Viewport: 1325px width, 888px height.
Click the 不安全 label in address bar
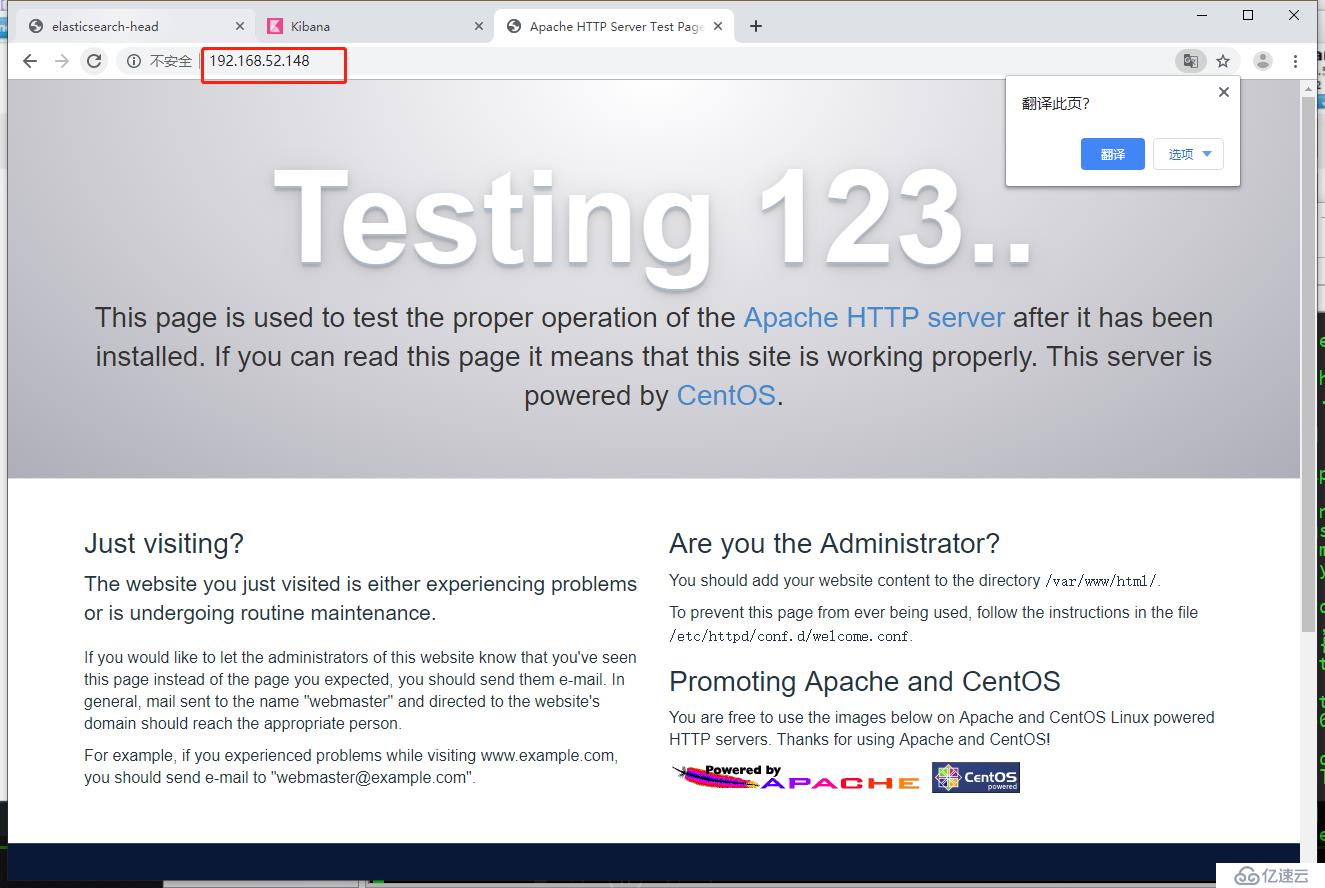(171, 61)
